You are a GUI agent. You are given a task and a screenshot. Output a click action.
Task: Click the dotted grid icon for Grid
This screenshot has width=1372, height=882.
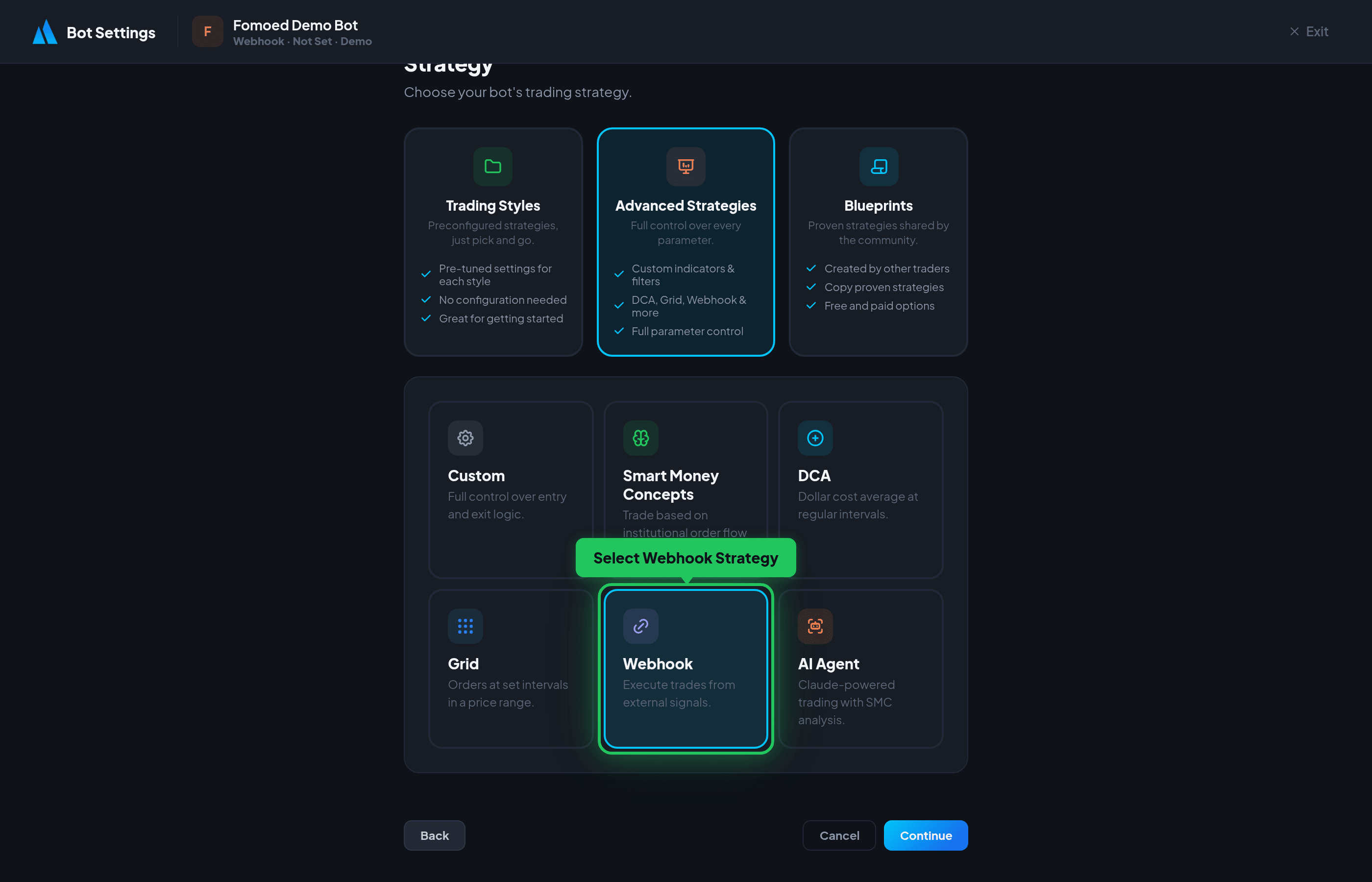pos(465,626)
